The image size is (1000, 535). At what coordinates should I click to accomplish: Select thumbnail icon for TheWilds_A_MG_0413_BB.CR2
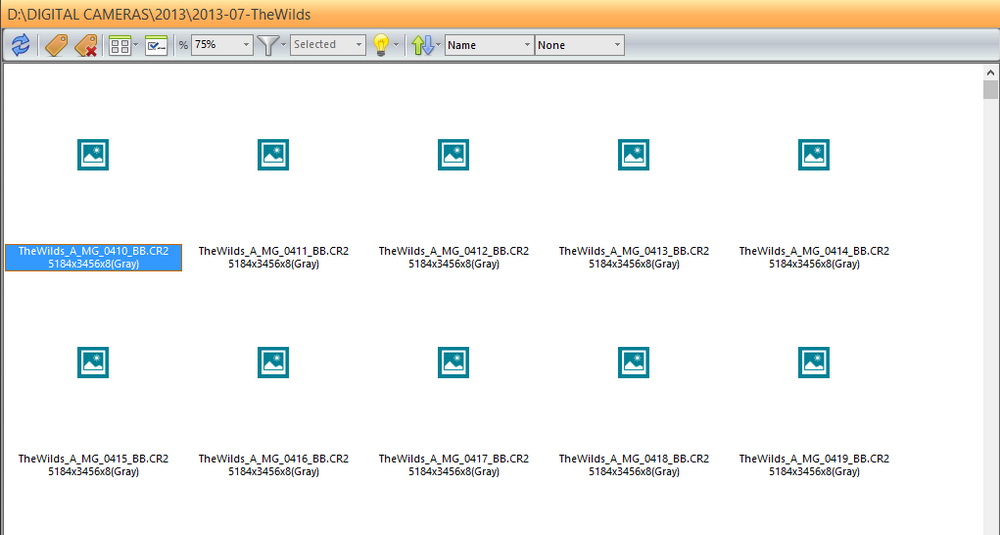pyautogui.click(x=634, y=154)
